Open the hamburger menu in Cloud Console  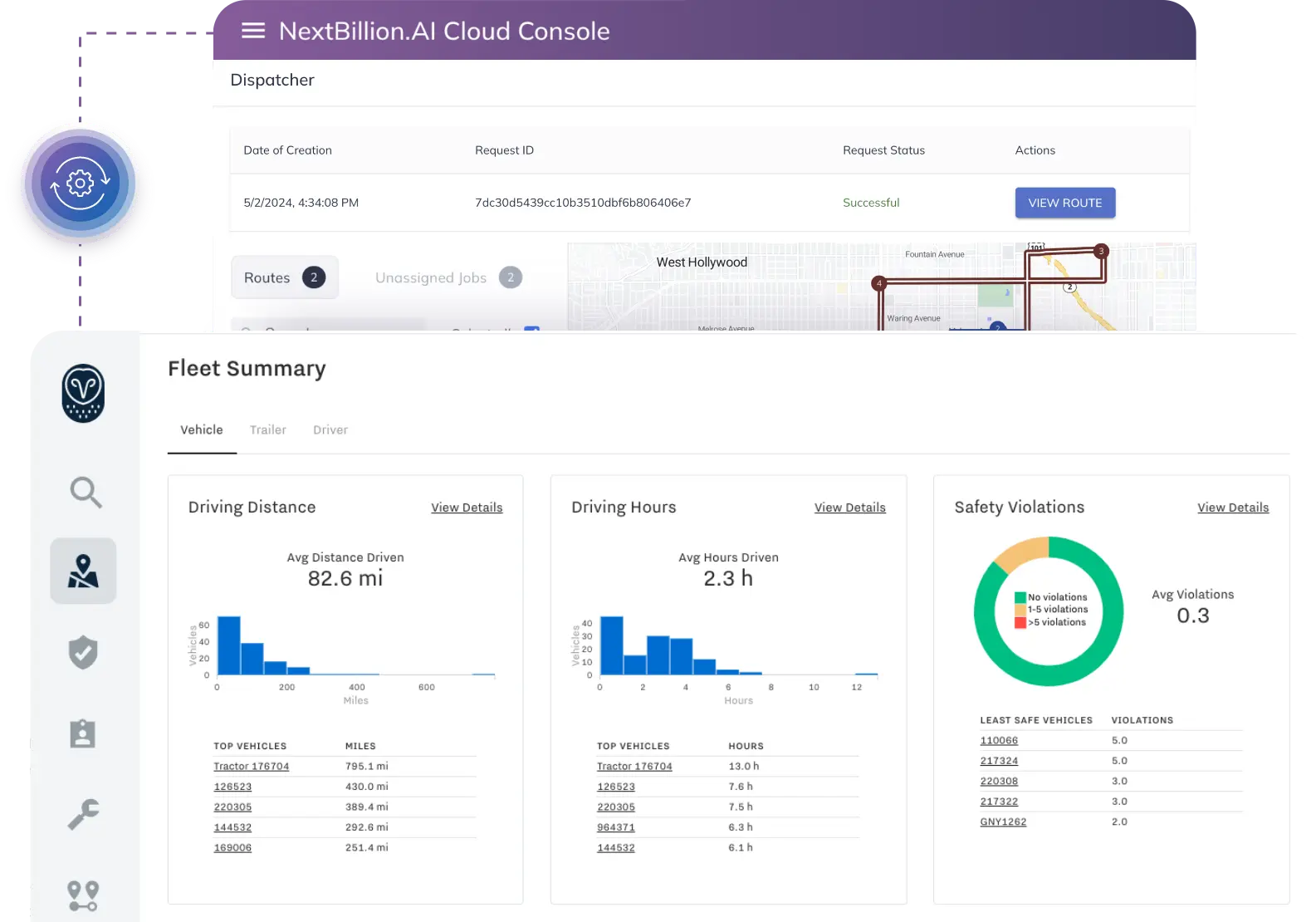tap(253, 31)
